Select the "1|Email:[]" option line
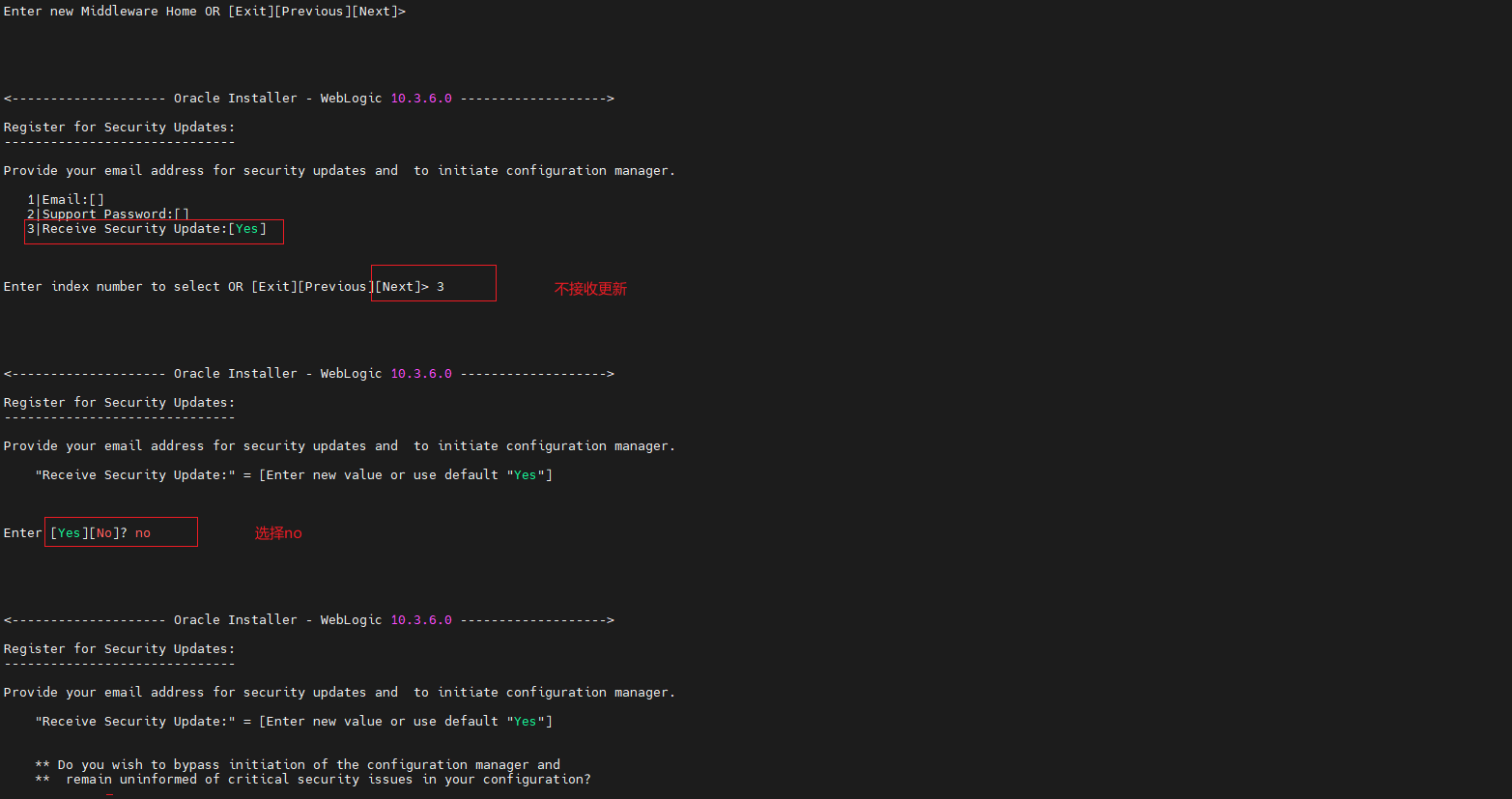 pos(66,200)
